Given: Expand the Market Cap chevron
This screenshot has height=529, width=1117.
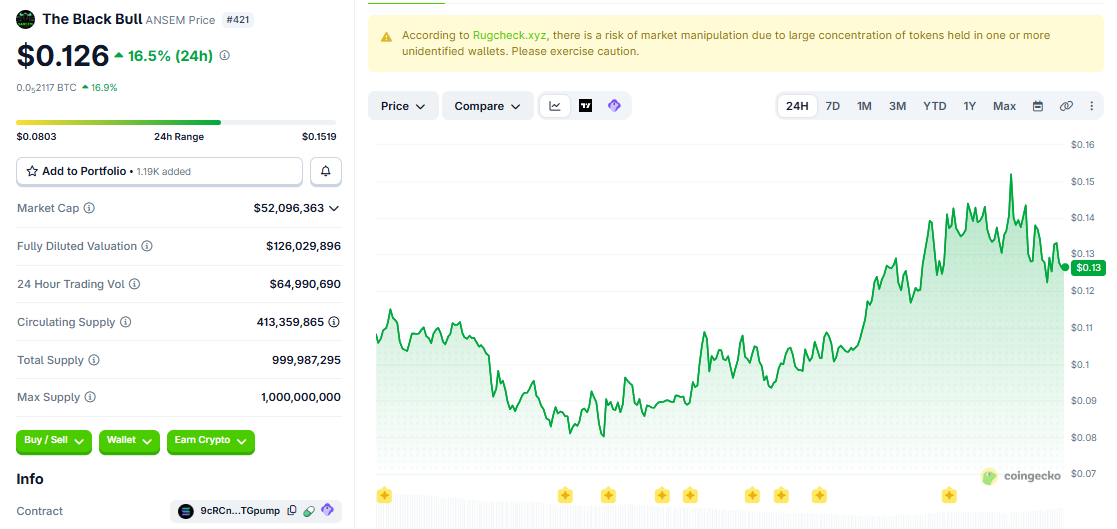Looking at the screenshot, I should [334, 209].
